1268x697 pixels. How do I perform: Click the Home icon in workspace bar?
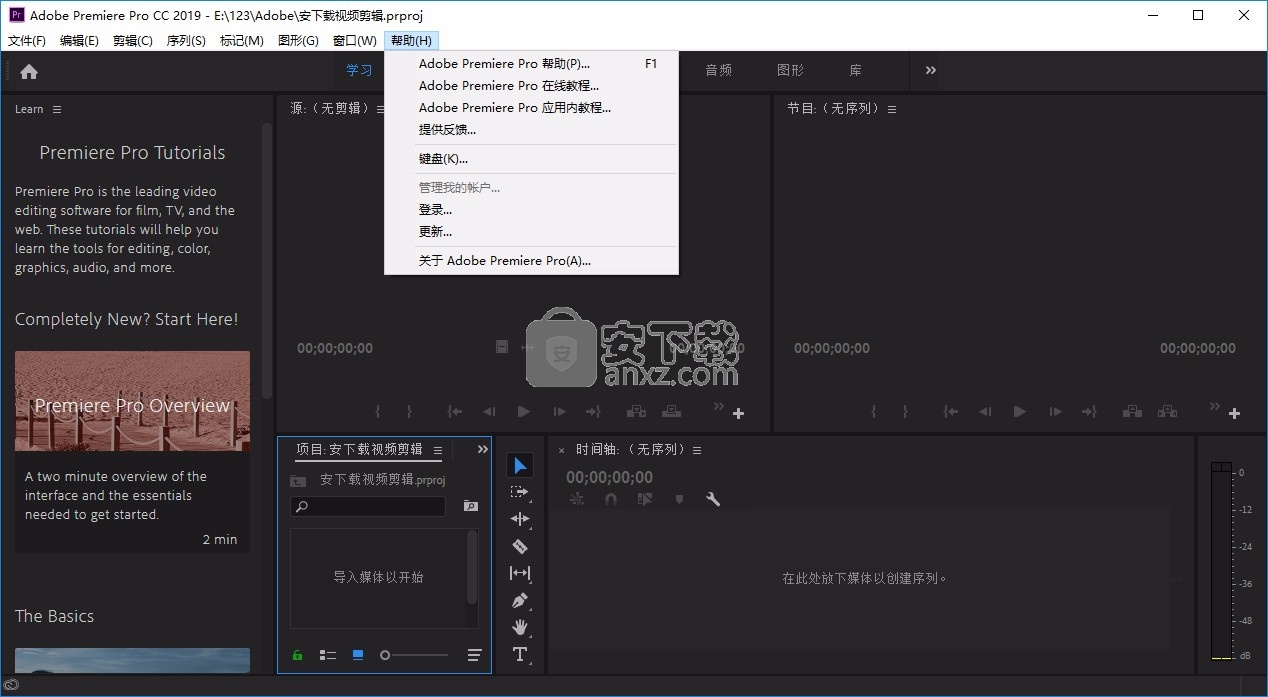click(x=29, y=71)
